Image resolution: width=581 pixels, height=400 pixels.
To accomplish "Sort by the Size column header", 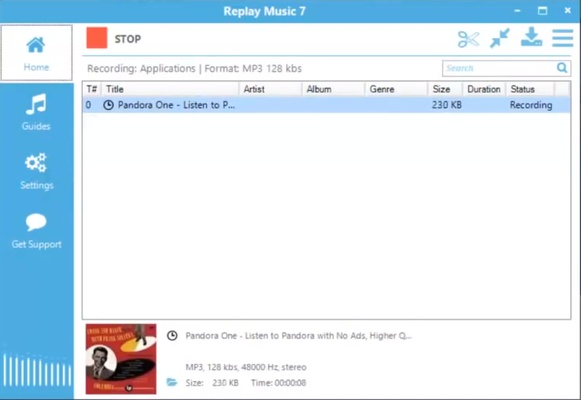I will [445, 89].
